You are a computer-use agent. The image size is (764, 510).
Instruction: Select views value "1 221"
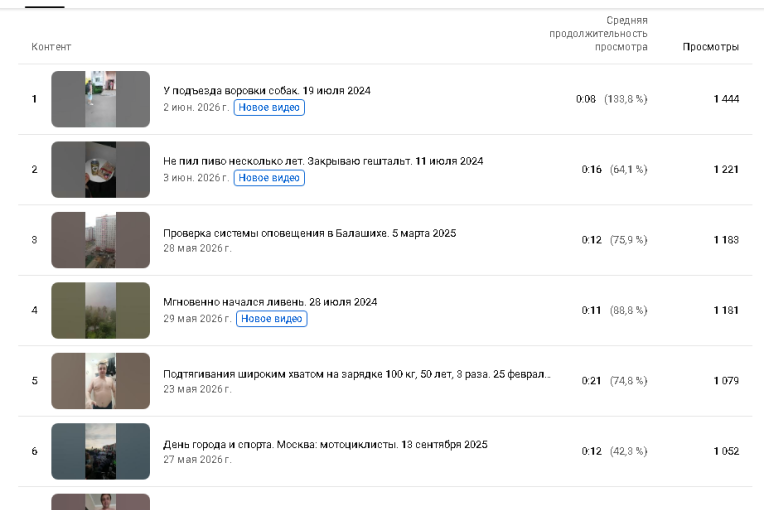click(726, 170)
